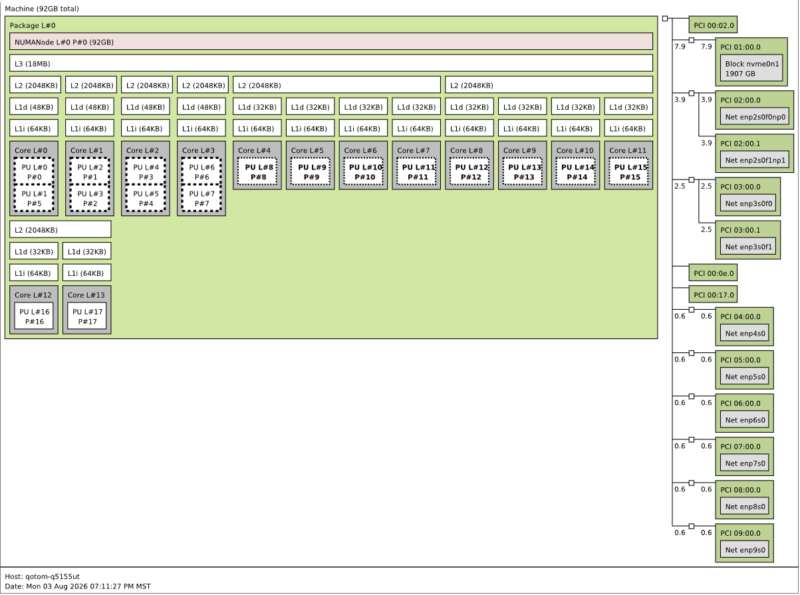
Task: Click the Core L#11 label
Action: 628,151
